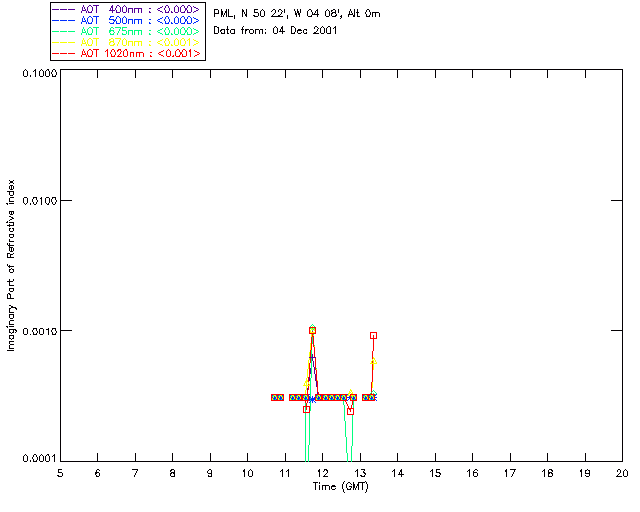Click the x-axis tick label 20
This screenshot has height=512, width=640.
click(622, 473)
